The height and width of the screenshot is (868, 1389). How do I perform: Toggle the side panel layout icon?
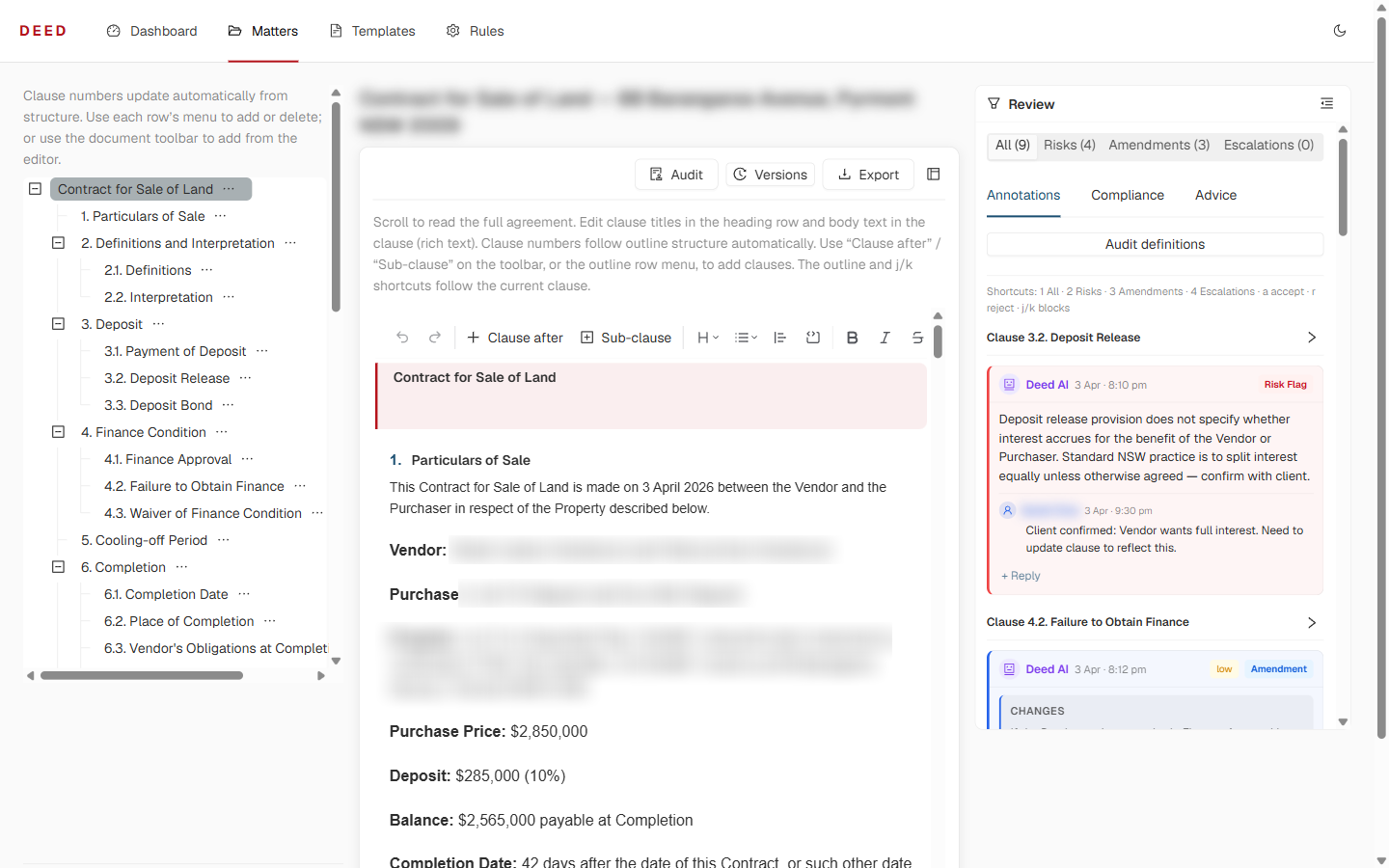(933, 175)
